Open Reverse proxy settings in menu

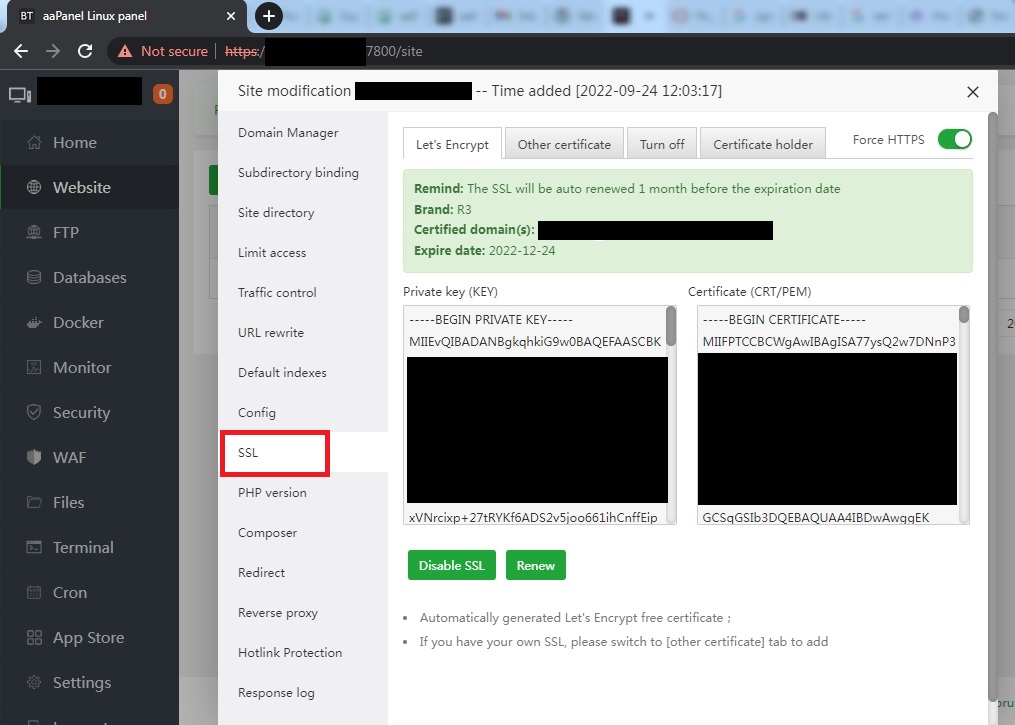tap(276, 613)
